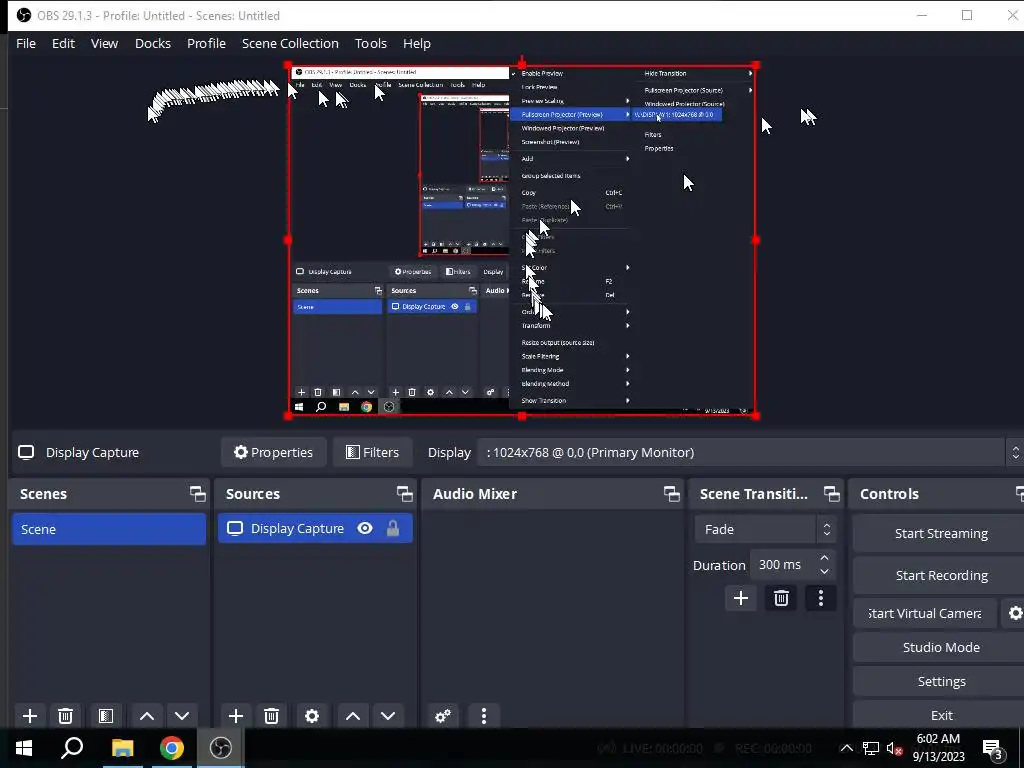This screenshot has height=768, width=1024.
Task: Click the Display Capture preview image
Action: pos(522,240)
